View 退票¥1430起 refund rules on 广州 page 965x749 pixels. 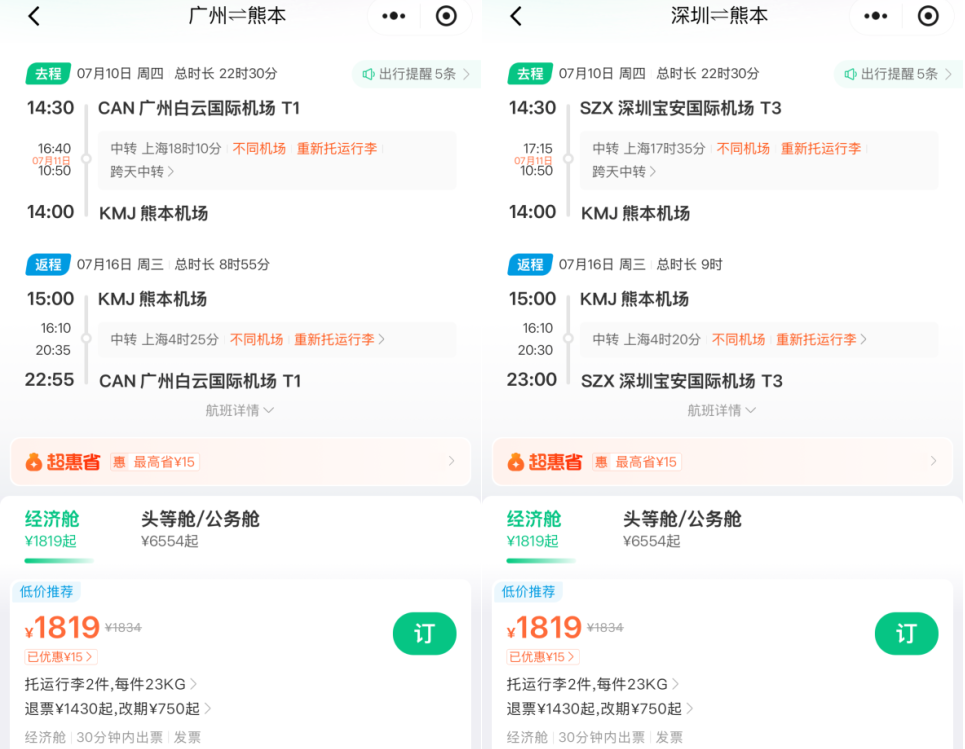pos(118,709)
